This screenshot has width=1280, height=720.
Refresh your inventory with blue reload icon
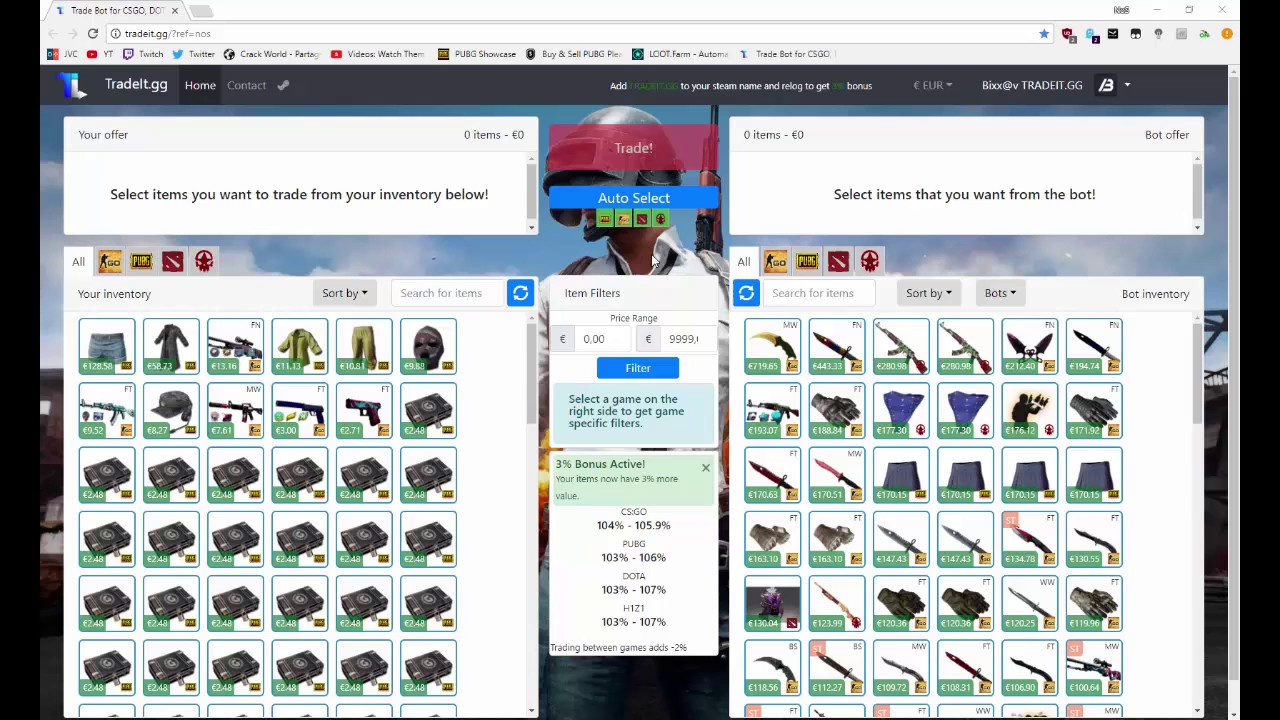(520, 293)
